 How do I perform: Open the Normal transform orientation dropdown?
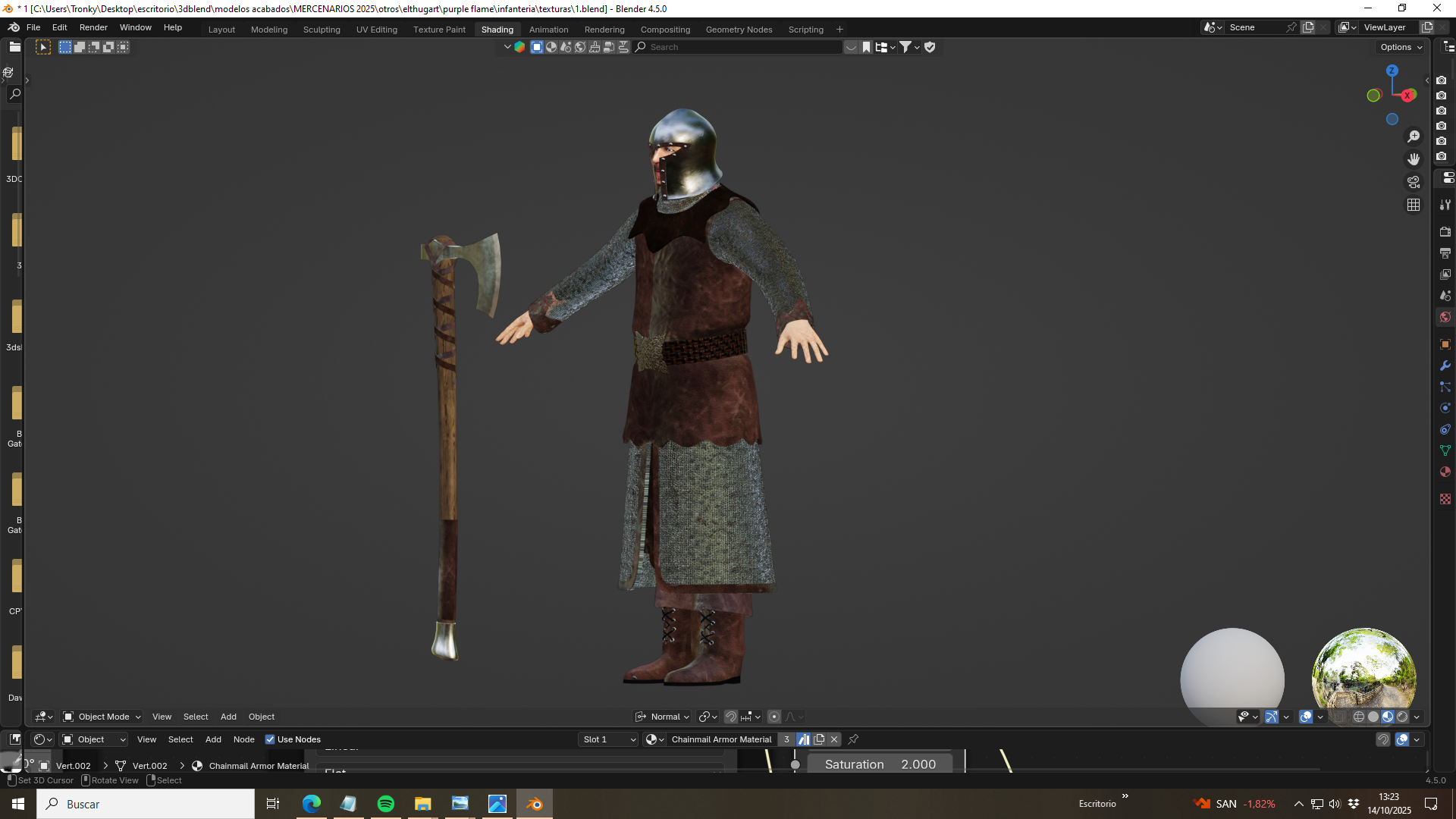tap(663, 717)
